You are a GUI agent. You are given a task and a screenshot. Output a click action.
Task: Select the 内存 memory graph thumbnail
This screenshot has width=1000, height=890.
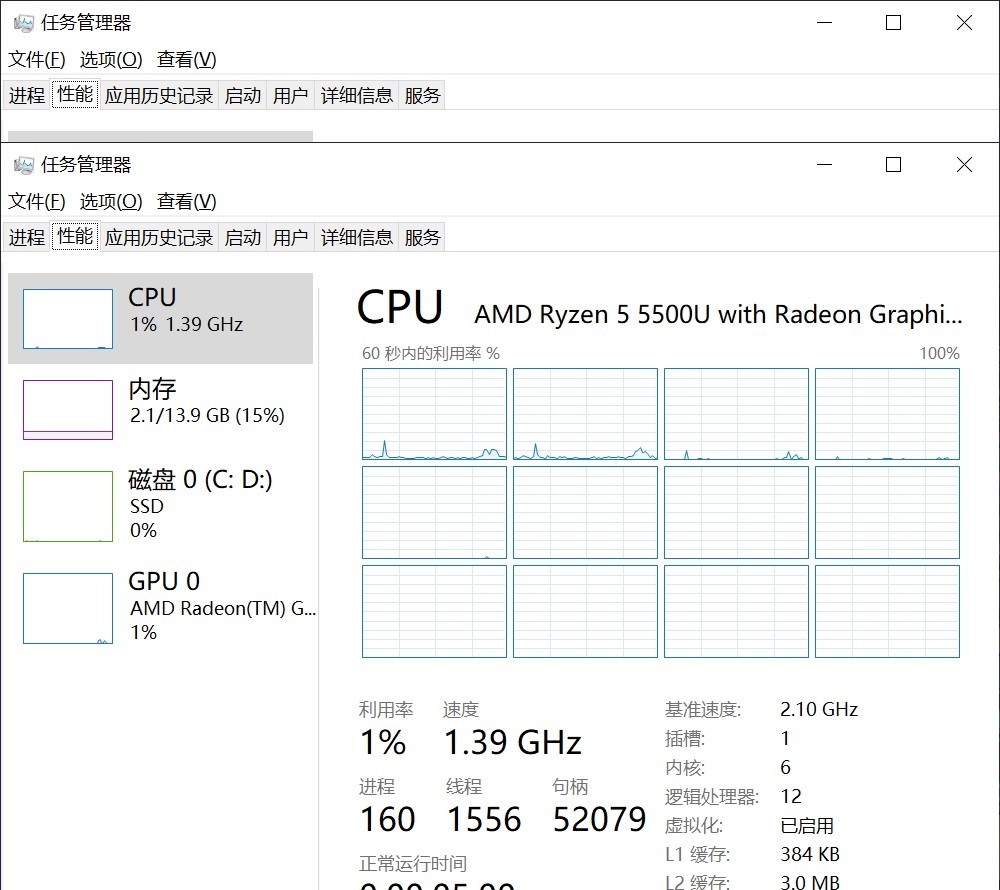click(x=68, y=410)
